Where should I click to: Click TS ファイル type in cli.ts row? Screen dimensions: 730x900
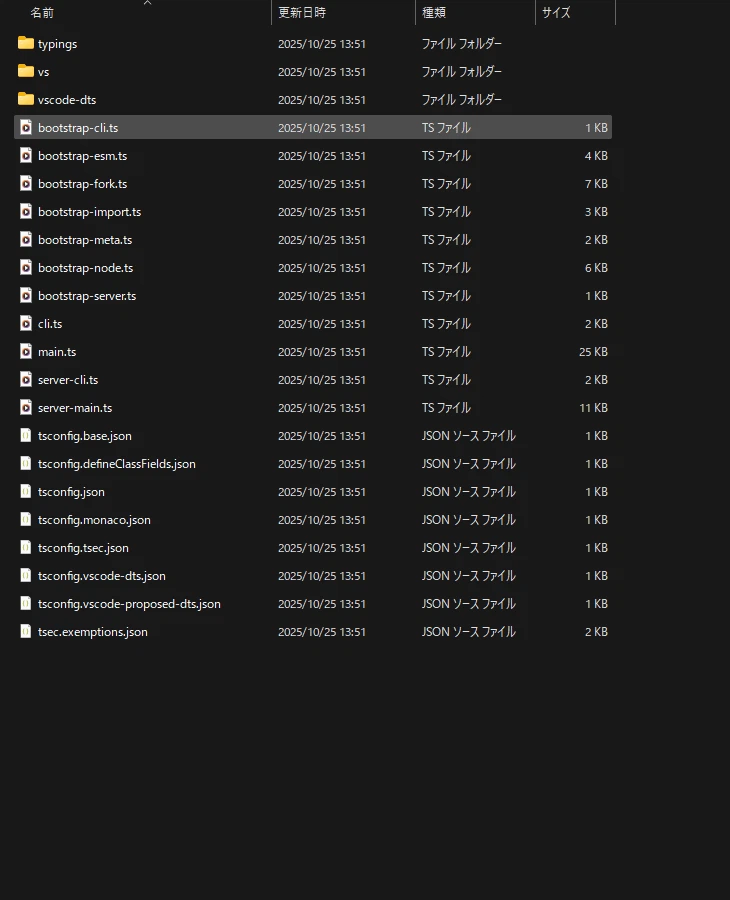coord(446,324)
